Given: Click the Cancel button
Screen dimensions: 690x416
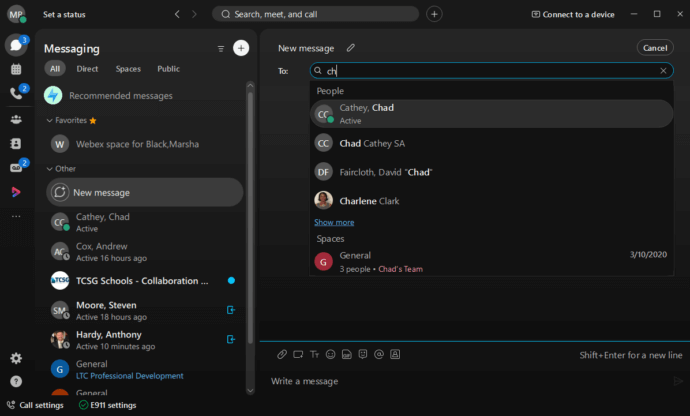Looking at the screenshot, I should (x=655, y=48).
